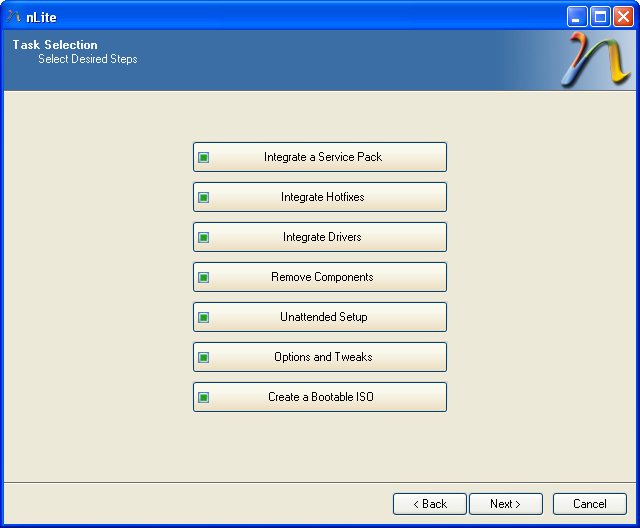Go to the next step with Next
The image size is (640, 528).
coord(505,504)
